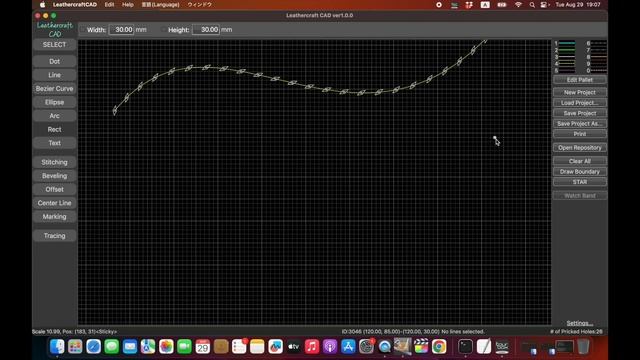
Task: Click the Edit Pallet button
Action: (580, 80)
